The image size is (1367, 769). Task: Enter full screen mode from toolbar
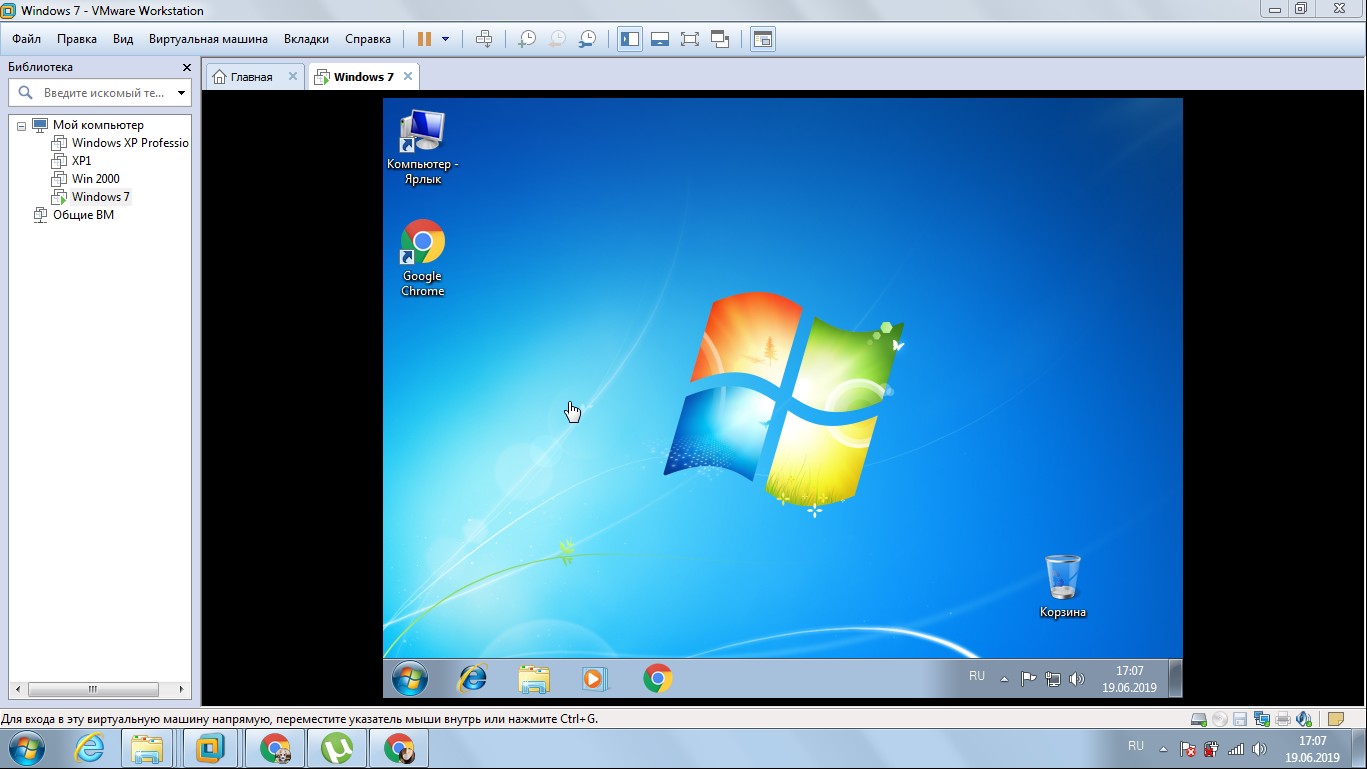click(x=689, y=39)
